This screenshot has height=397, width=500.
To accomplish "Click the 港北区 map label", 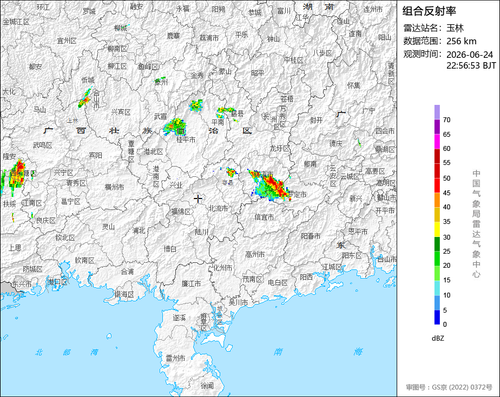I will pos(153,152).
